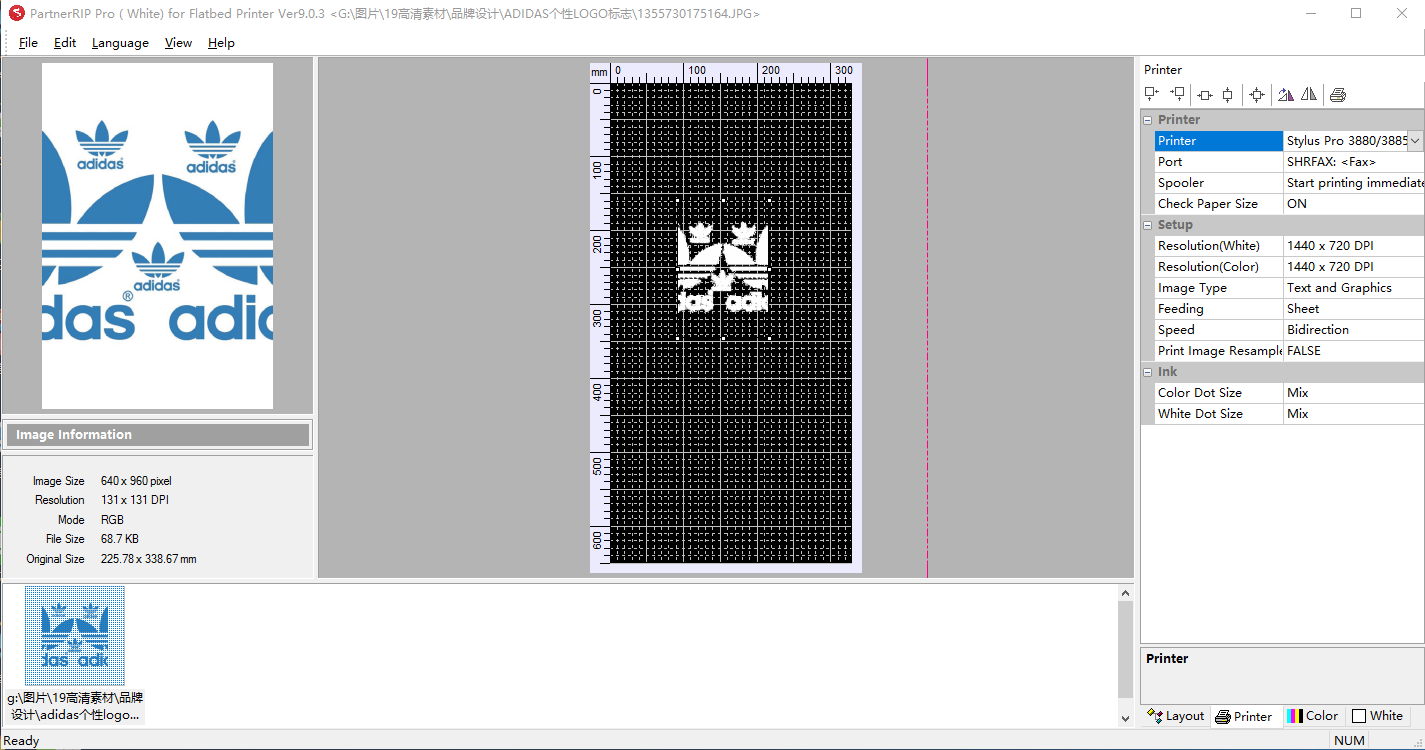
Task: Click the Feeding value Sheet
Action: tap(1353, 309)
